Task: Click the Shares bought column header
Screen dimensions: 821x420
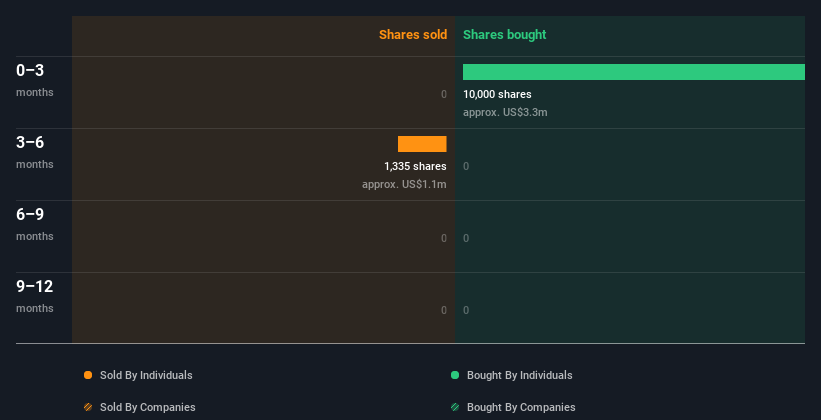Action: pos(505,35)
